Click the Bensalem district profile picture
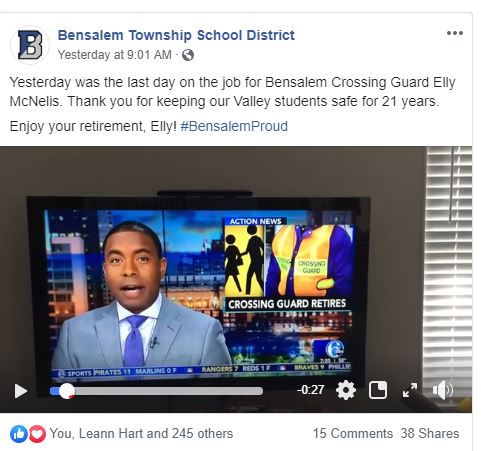Screen dimensions: 481x451 [30, 45]
